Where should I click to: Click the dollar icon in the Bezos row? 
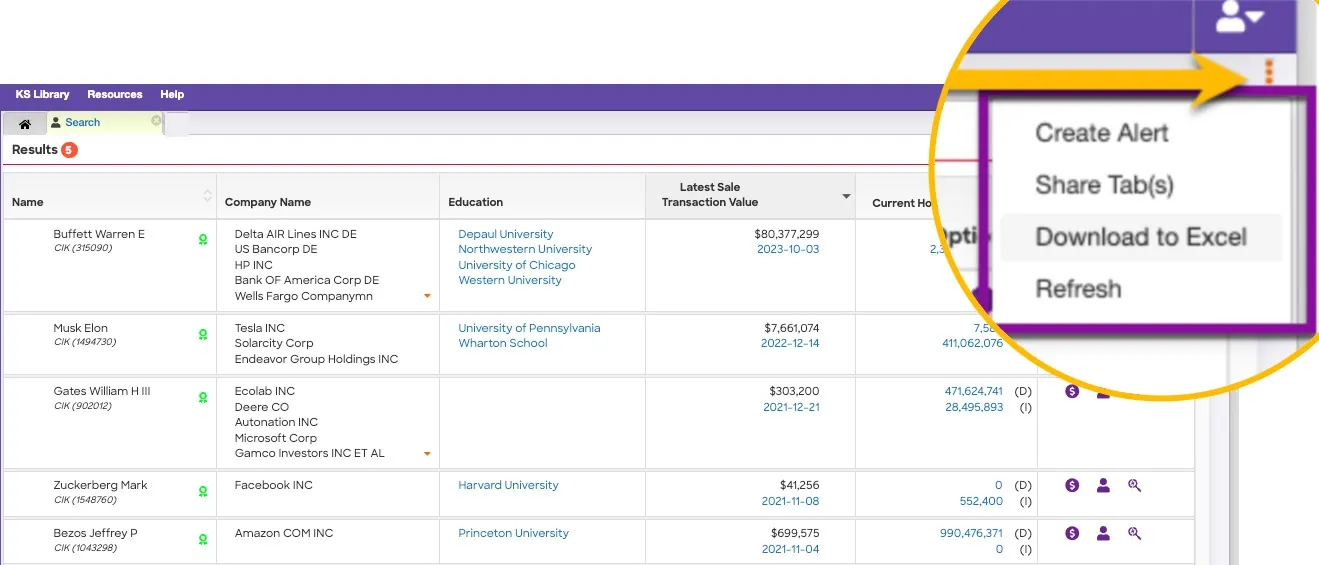pos(1072,533)
